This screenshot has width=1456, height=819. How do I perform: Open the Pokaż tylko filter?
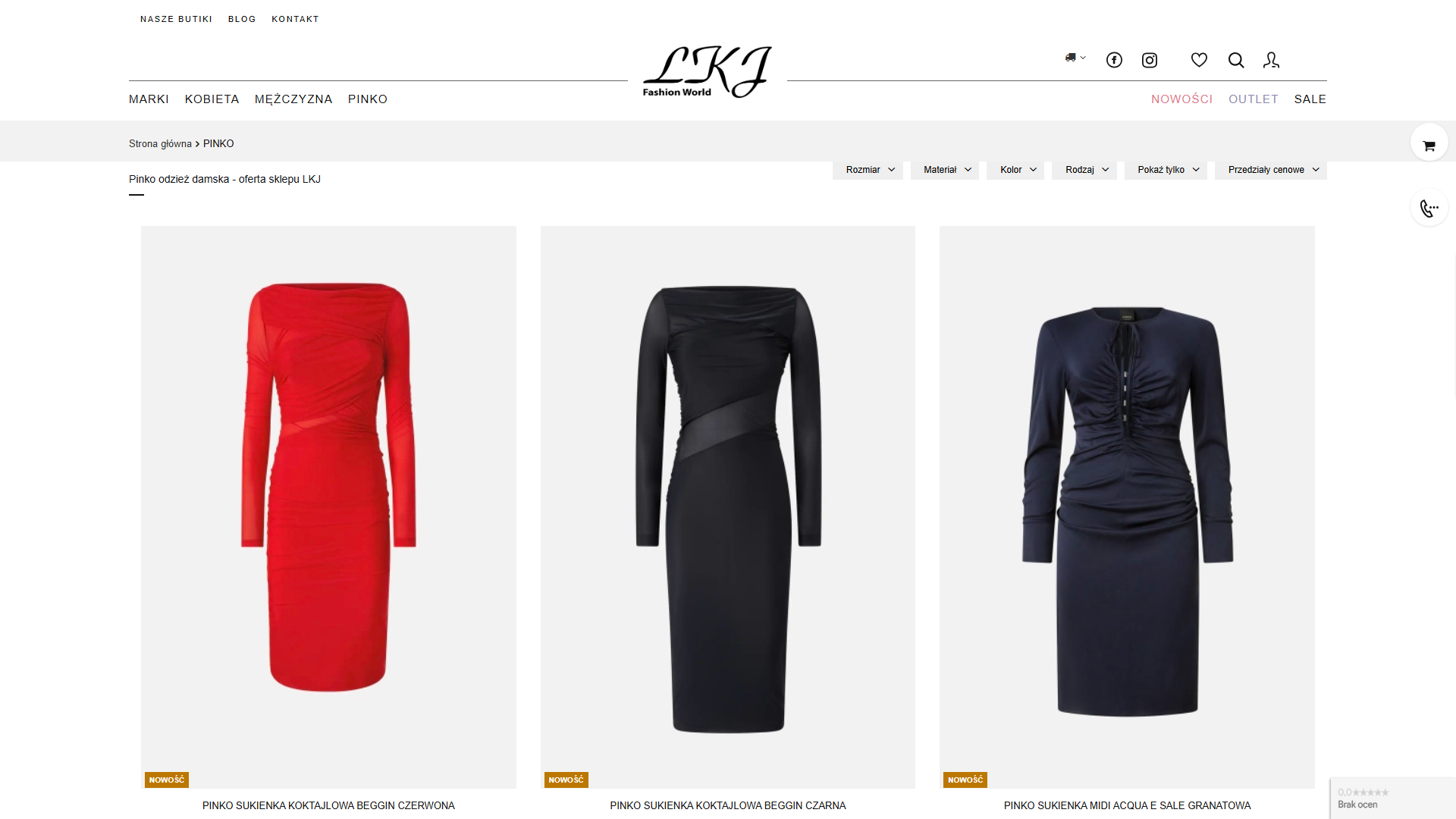[x=1166, y=170]
